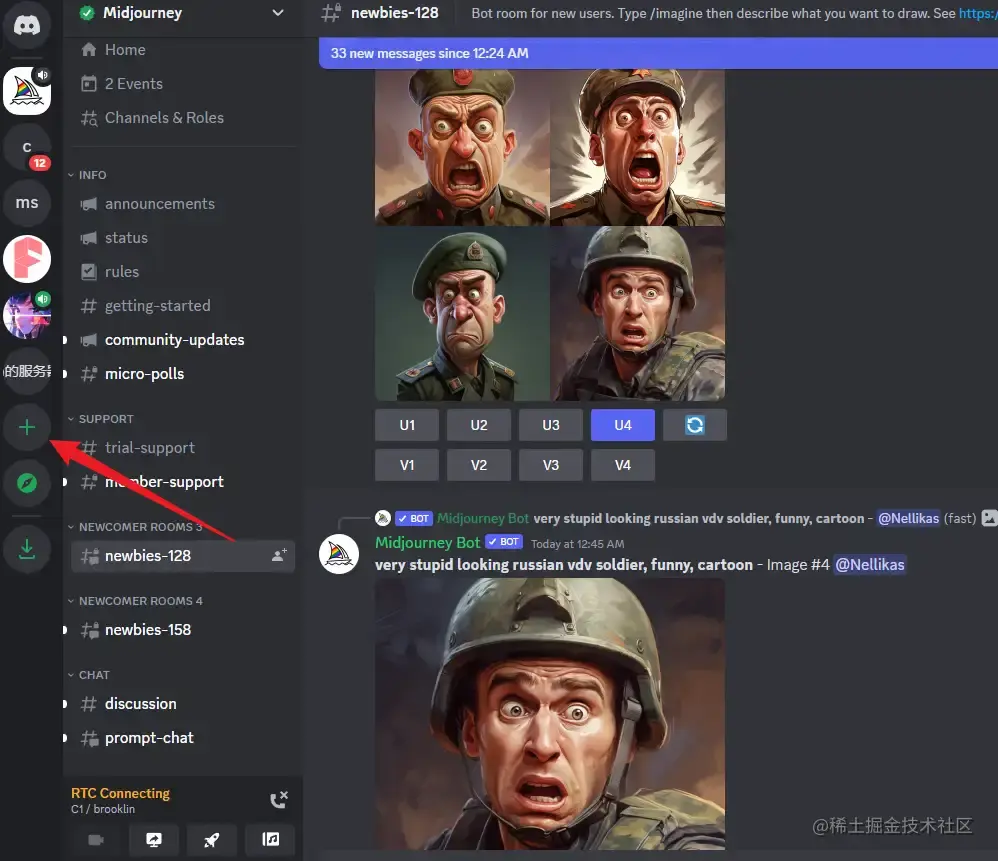Screen dimensions: 998x861
Task: Open the large upscaled helmet soldier image
Action: 550,713
